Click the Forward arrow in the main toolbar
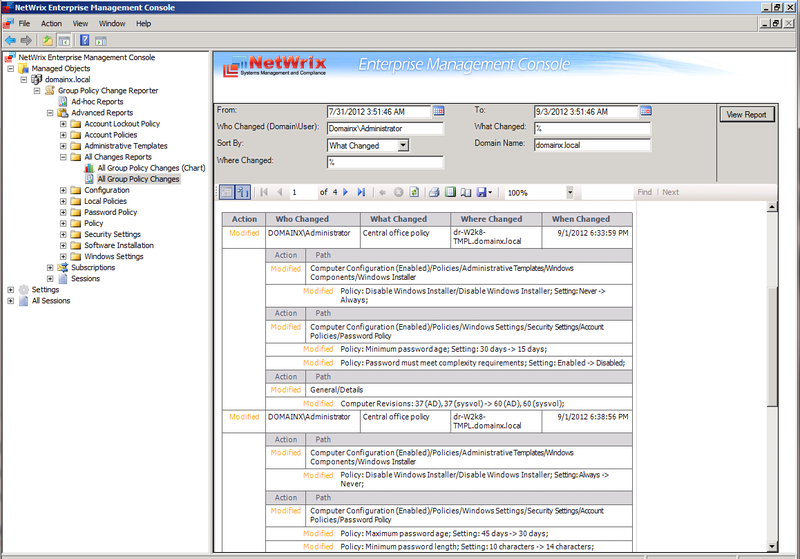 pyautogui.click(x=26, y=40)
